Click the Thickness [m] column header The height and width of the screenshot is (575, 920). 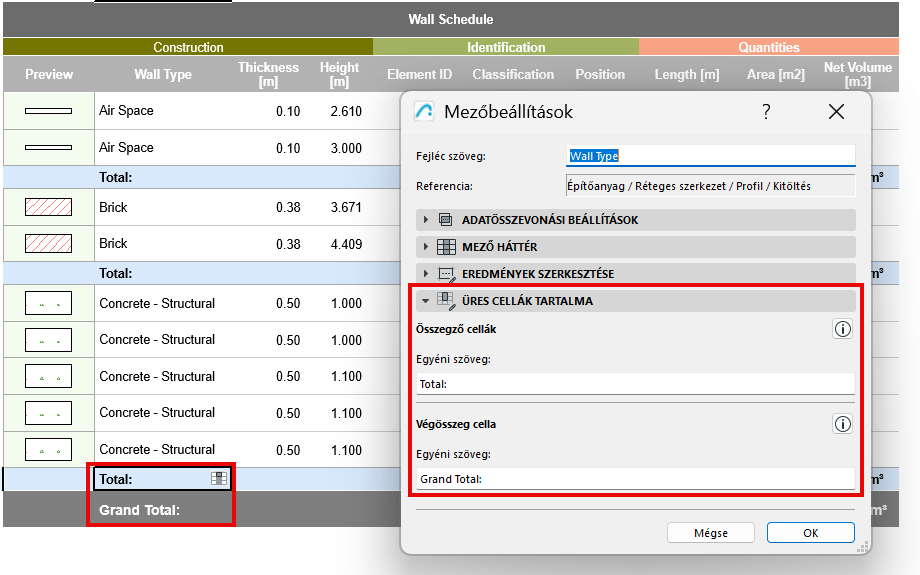tap(268, 75)
